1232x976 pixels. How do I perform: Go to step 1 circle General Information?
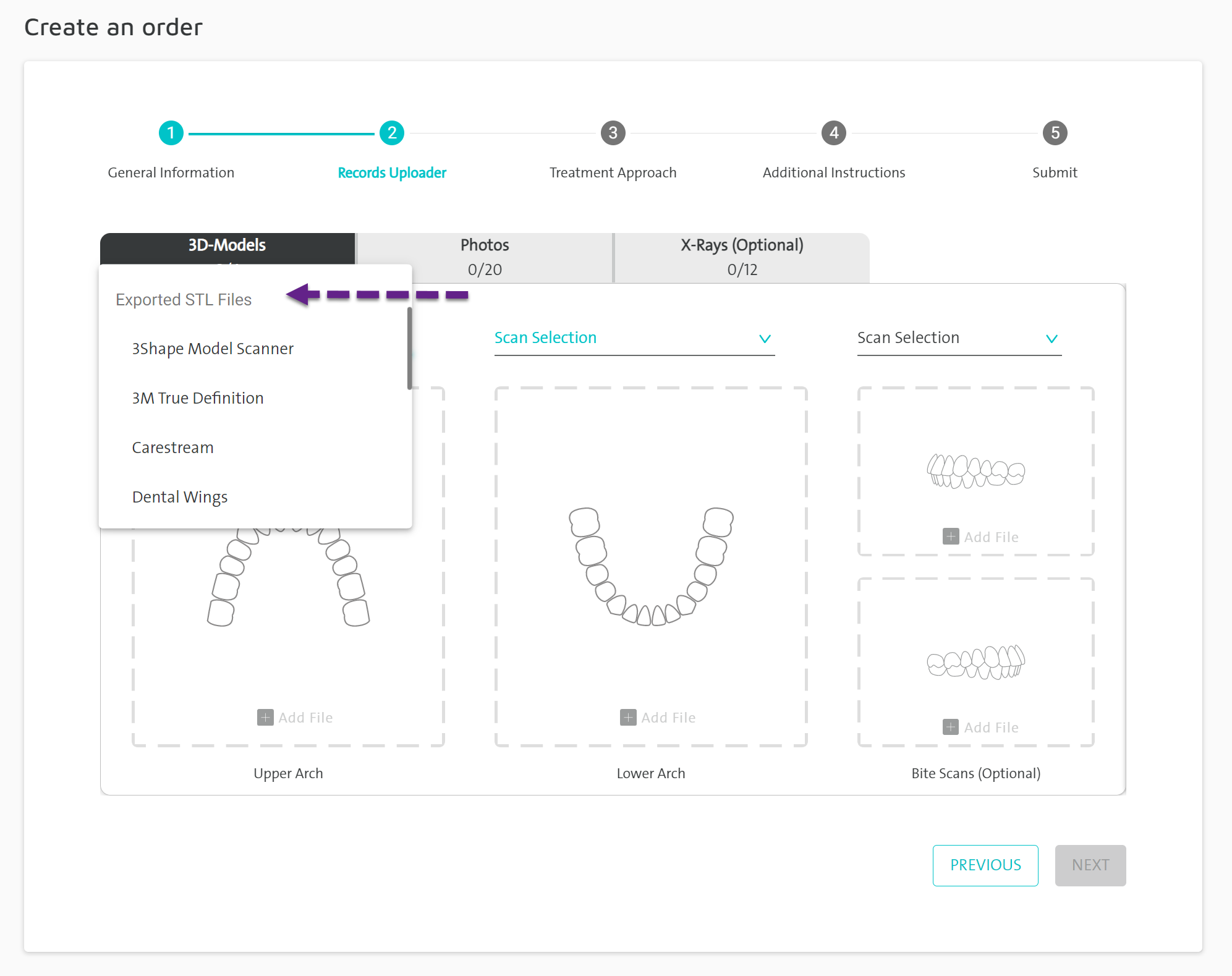point(171,133)
